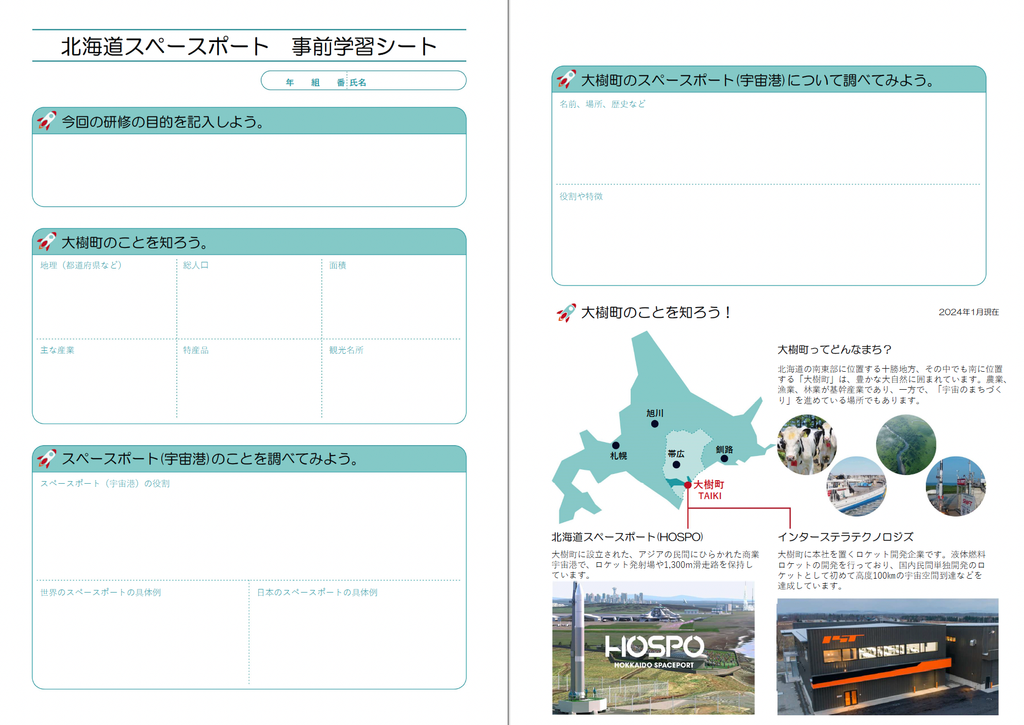Screen dimensions: 1024x725
Task: Click the 2024年1月現在 date note
Action: 968,312
